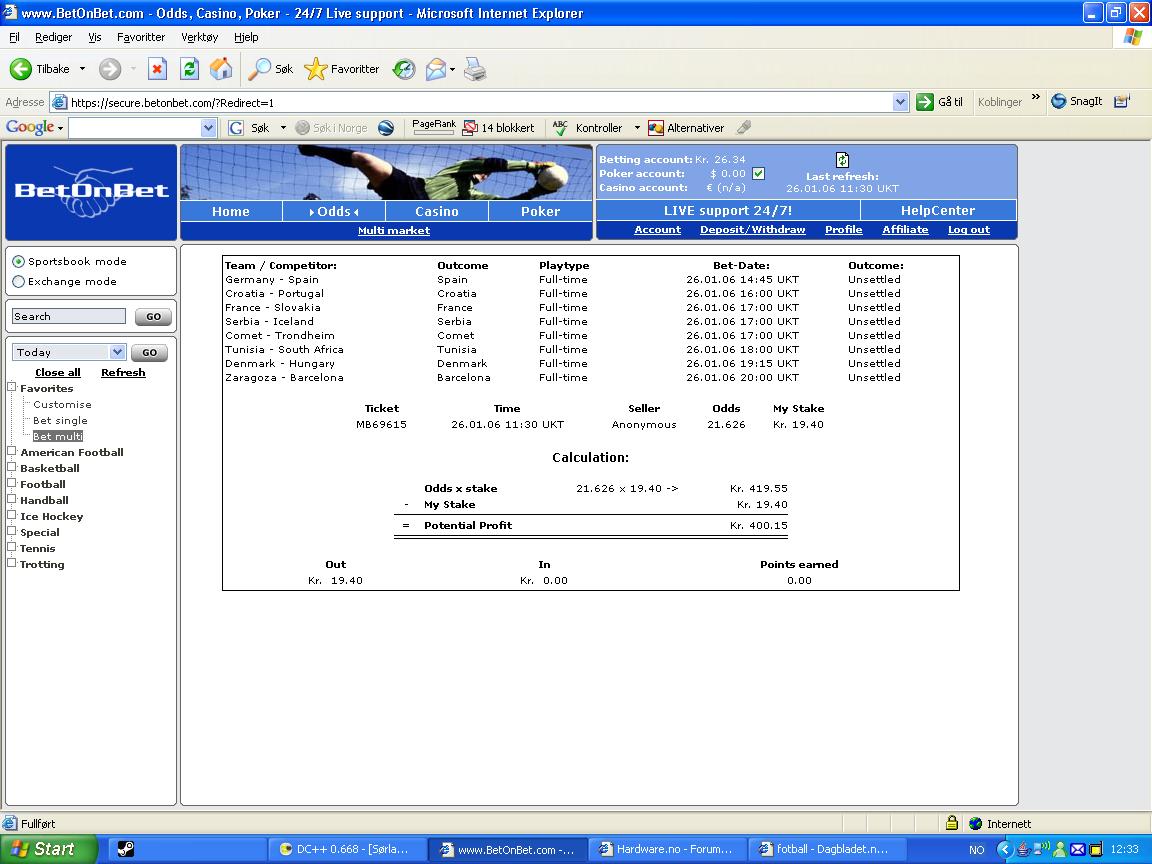
Task: Select Exchange mode radio button
Action: (18, 281)
